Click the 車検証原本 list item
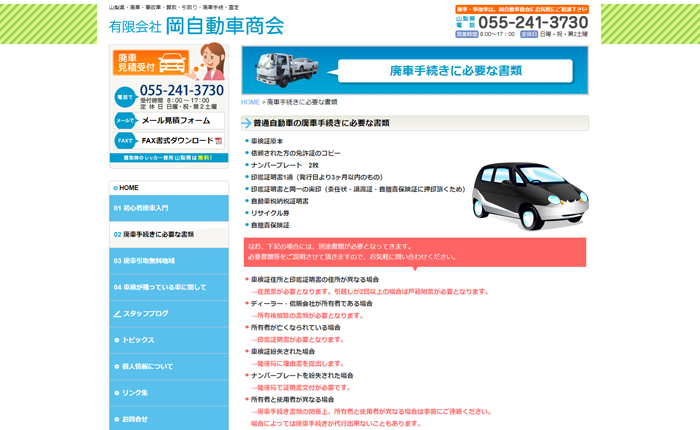 point(267,141)
